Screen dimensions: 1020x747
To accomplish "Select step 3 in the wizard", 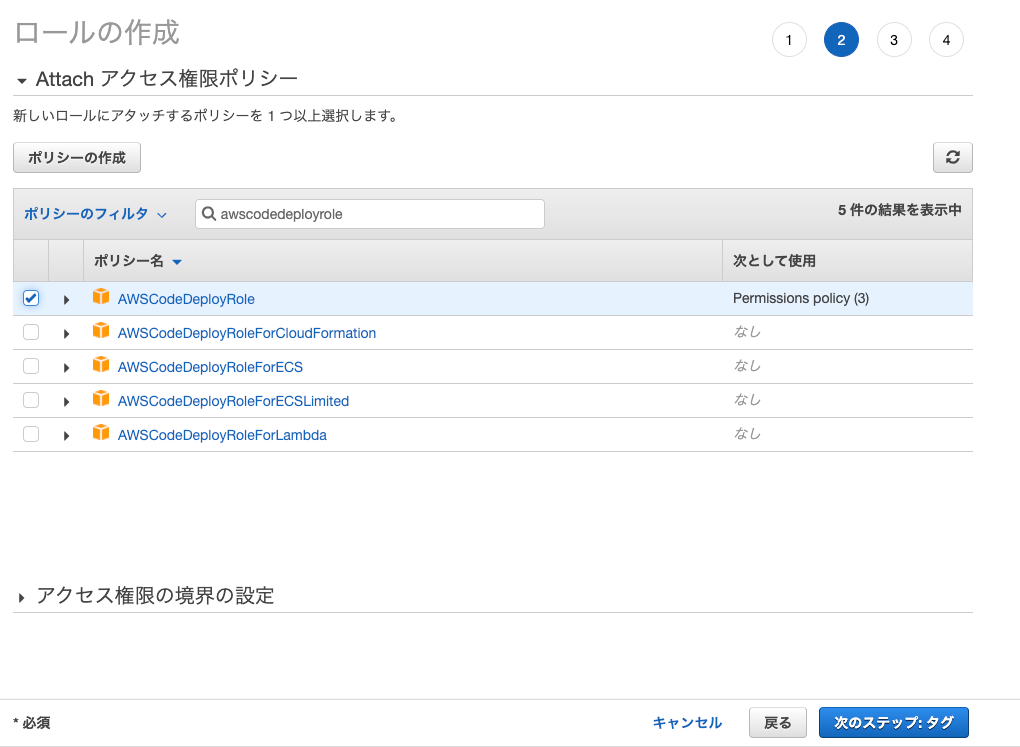I will [x=893, y=39].
